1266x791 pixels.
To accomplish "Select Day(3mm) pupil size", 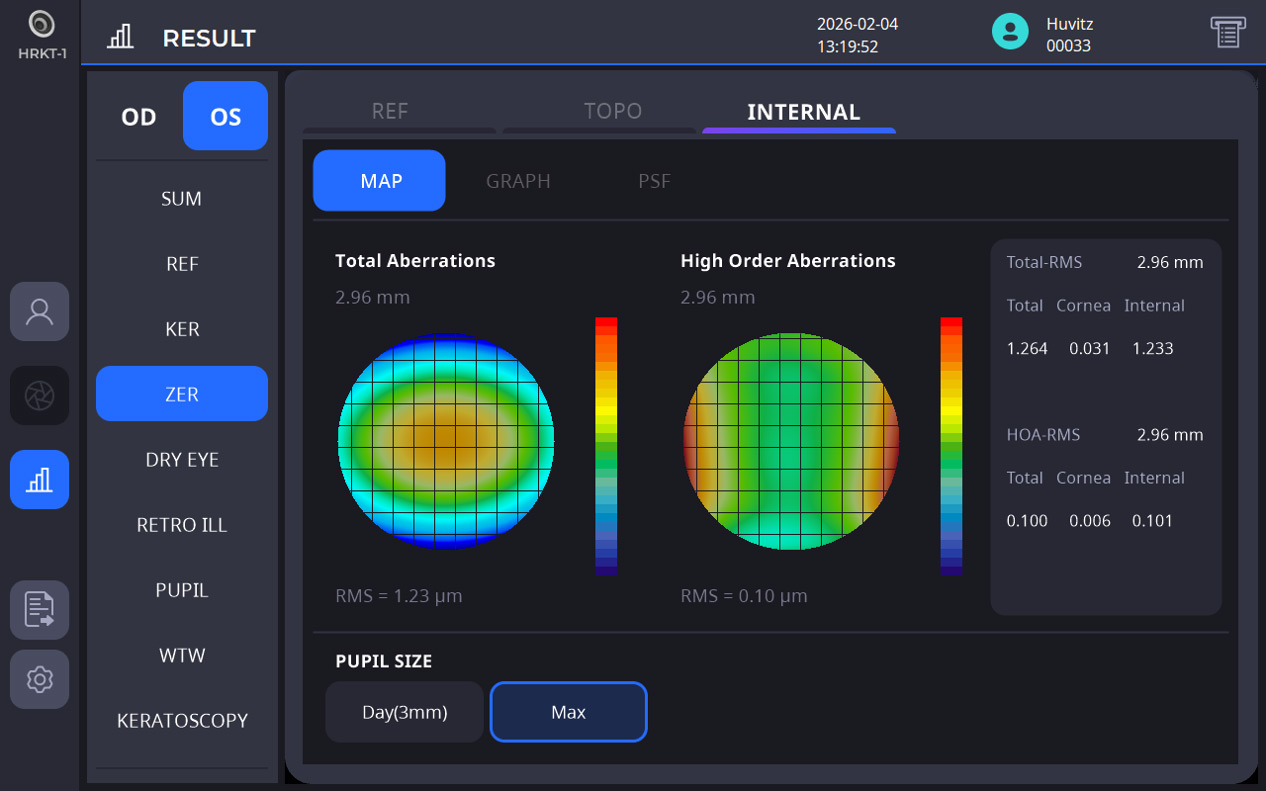I will [x=404, y=712].
